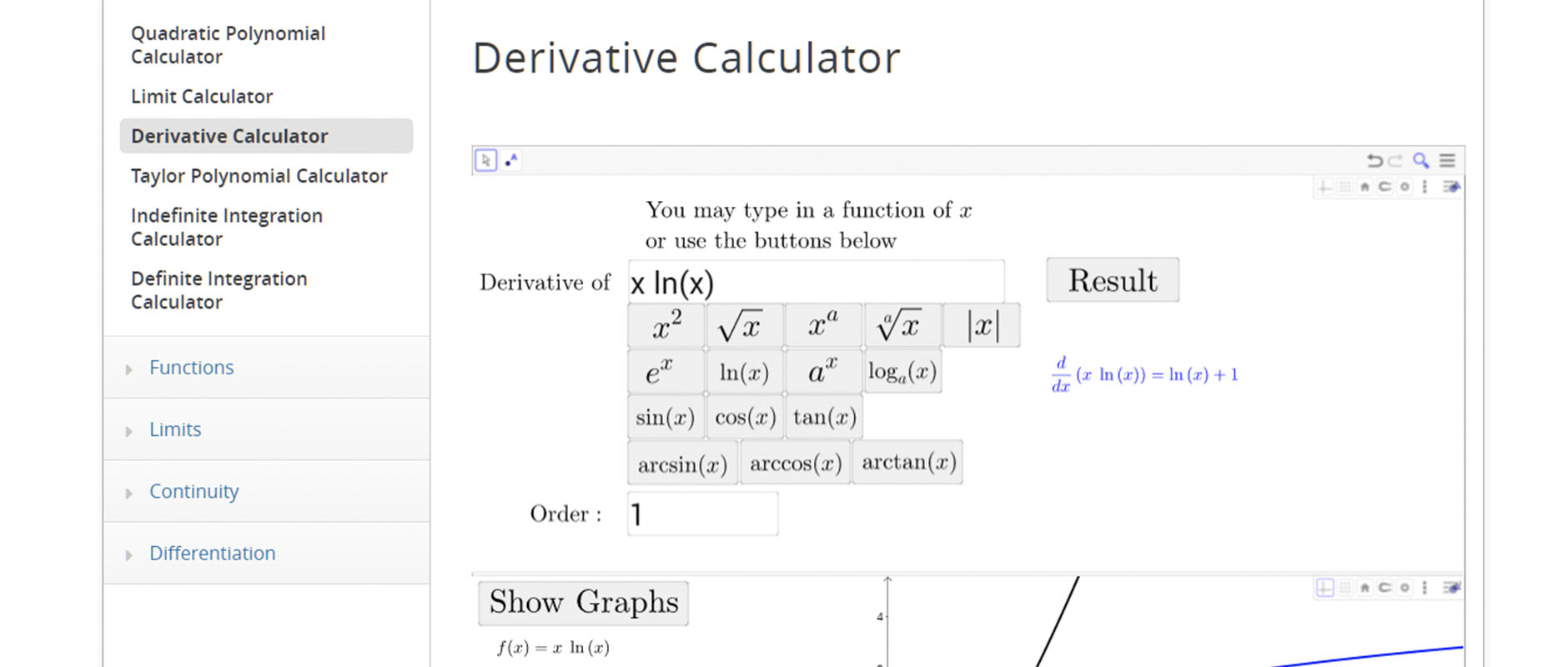1568x667 pixels.
Task: Undo the last action in applet toolbar
Action: 1375,160
